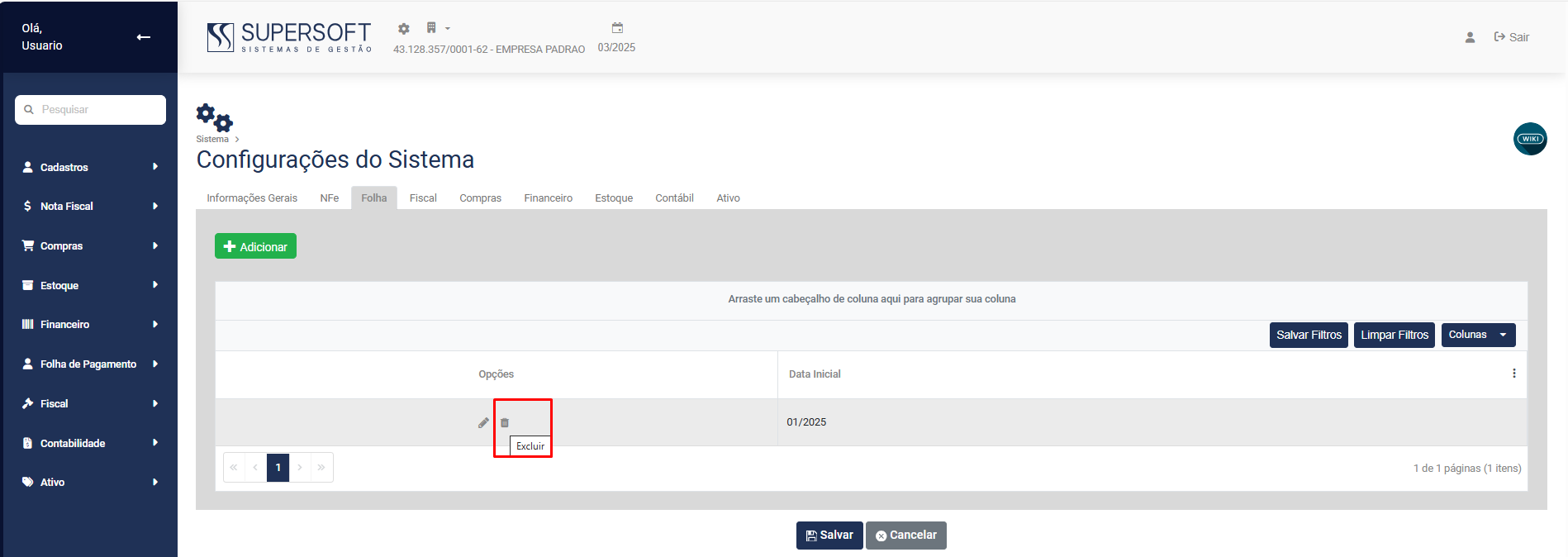Click the Salvar button
The height and width of the screenshot is (557, 1568).
(x=829, y=536)
